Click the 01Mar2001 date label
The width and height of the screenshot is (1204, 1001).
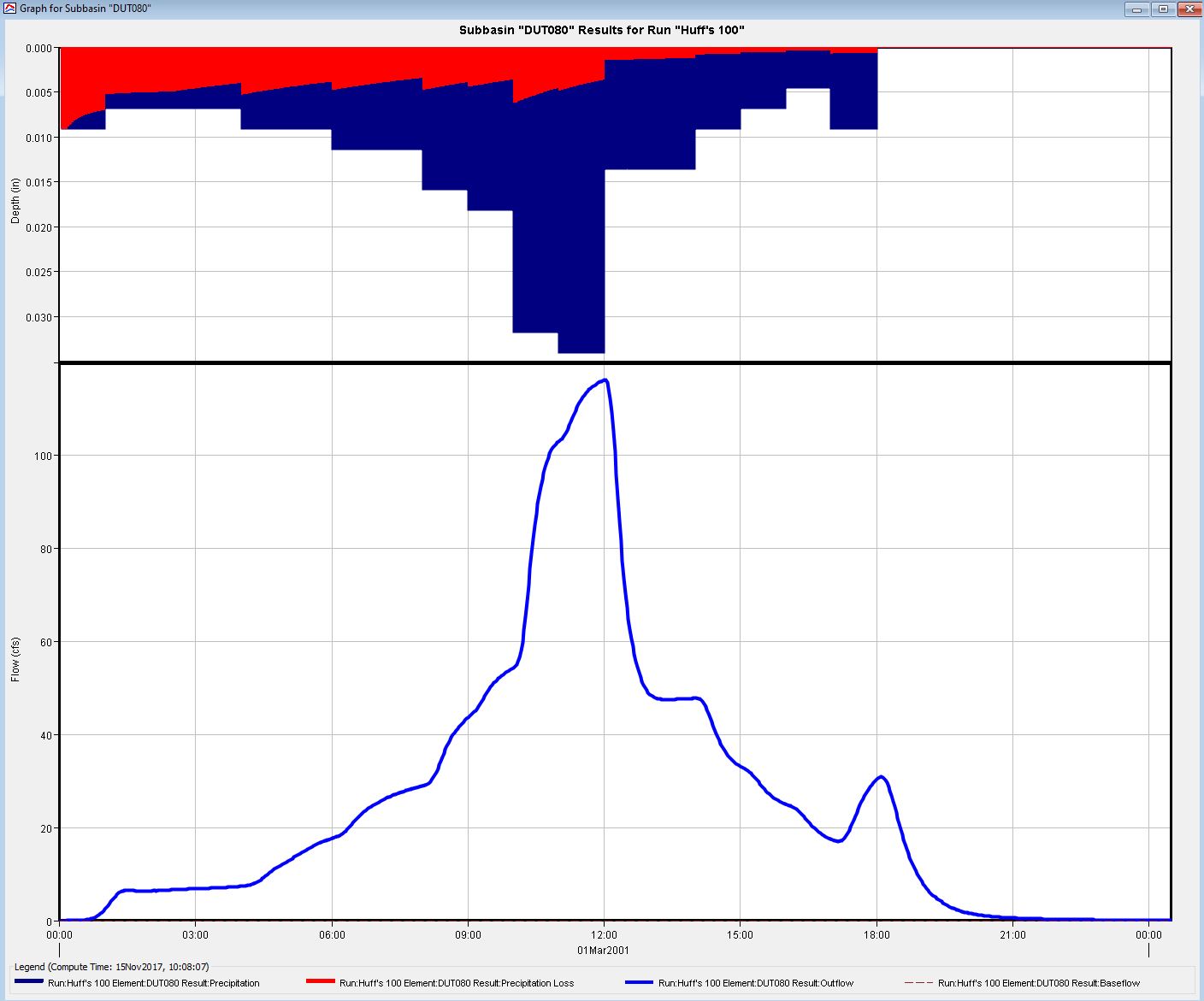(x=604, y=950)
